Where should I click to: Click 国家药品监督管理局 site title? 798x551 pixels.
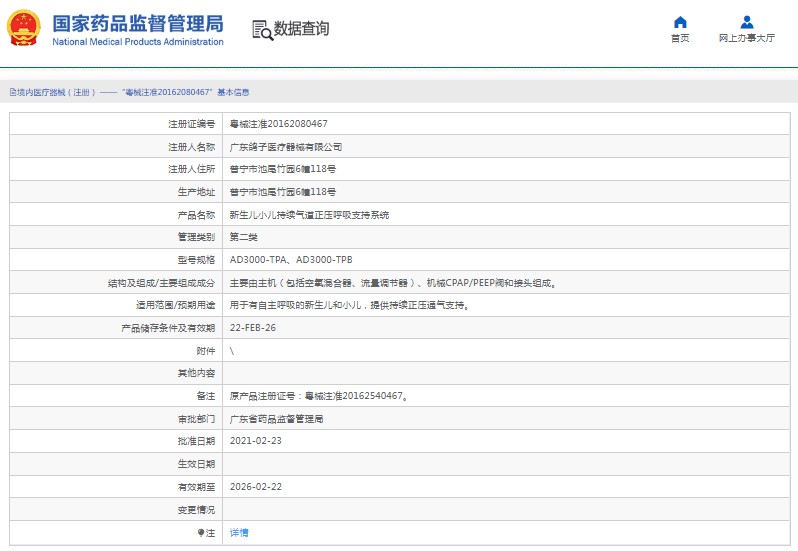click(x=138, y=23)
